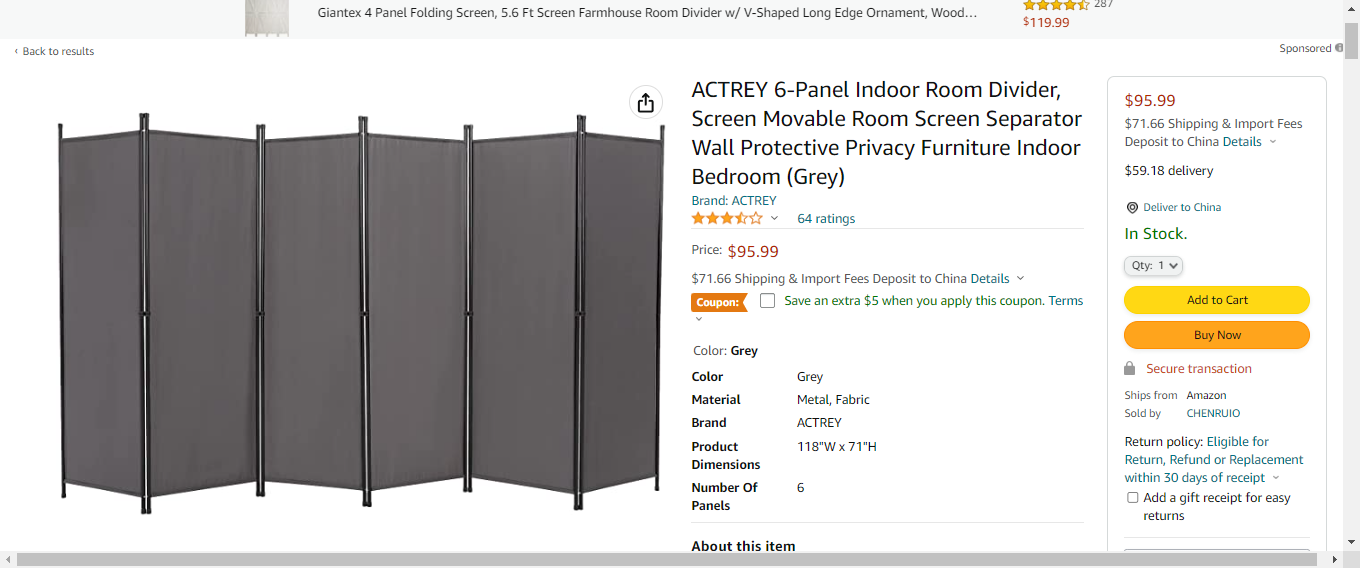Open the Qty quantity dropdown
The height and width of the screenshot is (568, 1360).
pyautogui.click(x=1154, y=266)
